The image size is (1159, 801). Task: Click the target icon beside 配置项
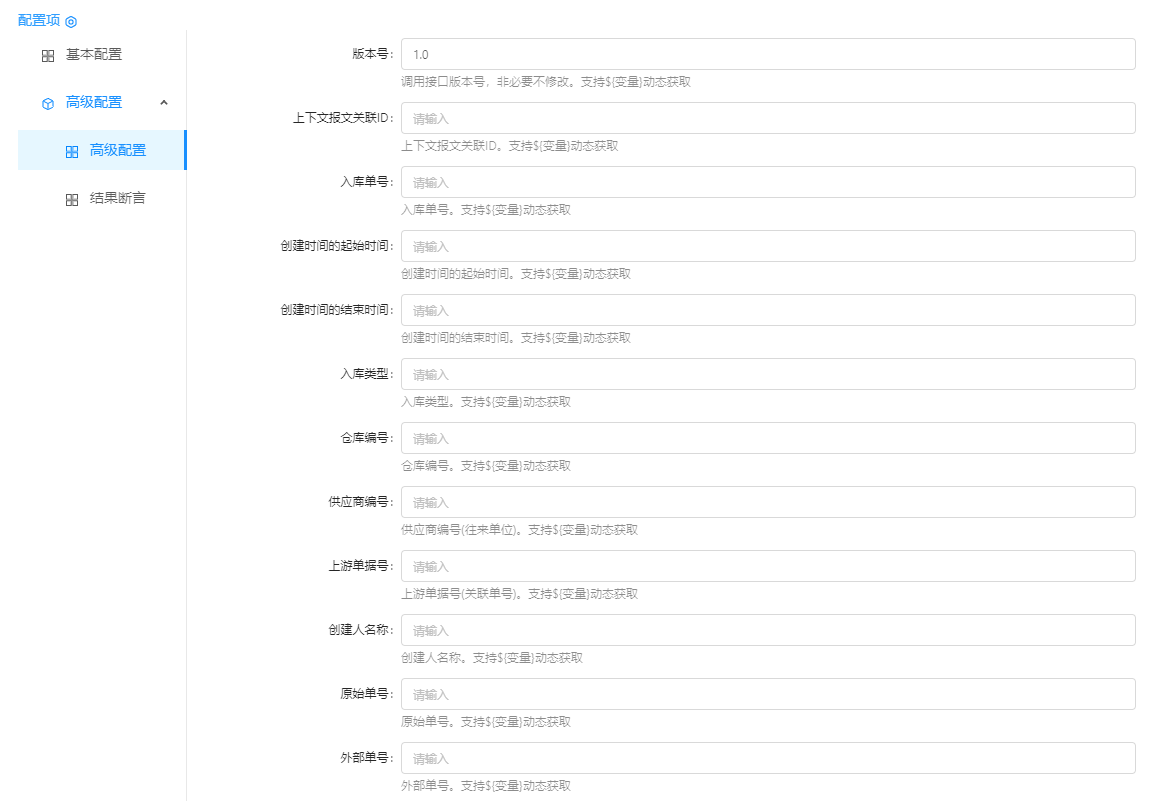(71, 21)
